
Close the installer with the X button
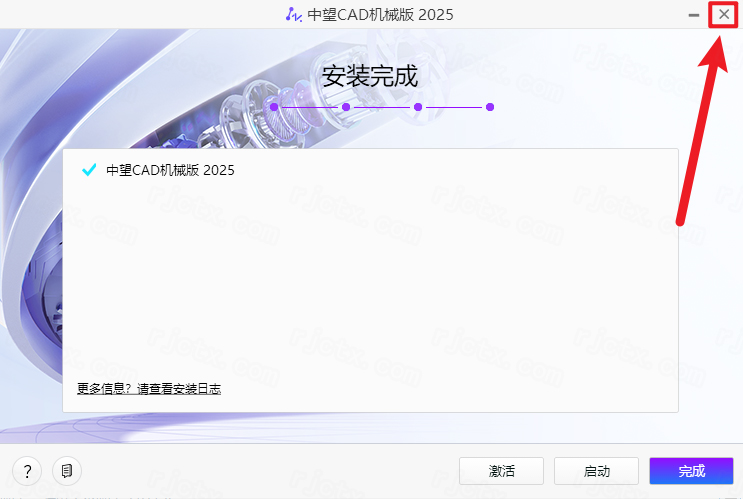pos(724,15)
